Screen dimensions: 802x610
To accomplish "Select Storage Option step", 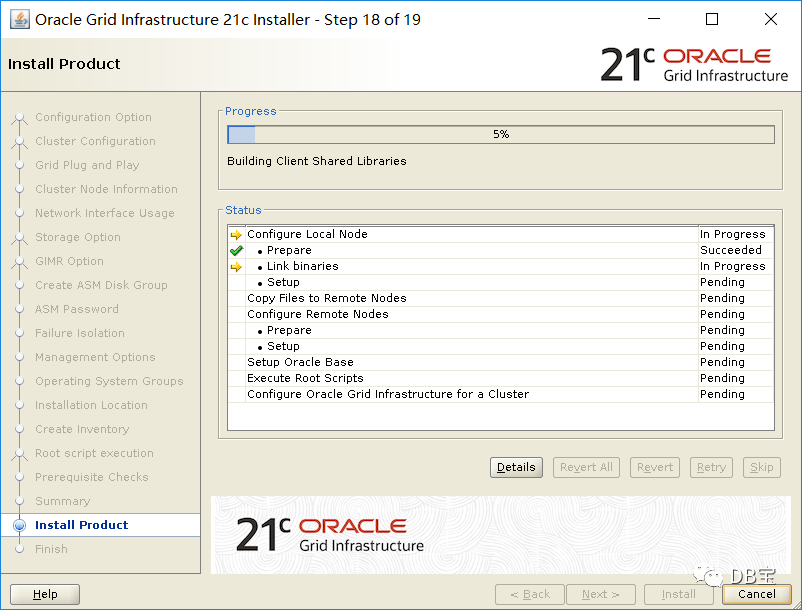I will 78,237.
